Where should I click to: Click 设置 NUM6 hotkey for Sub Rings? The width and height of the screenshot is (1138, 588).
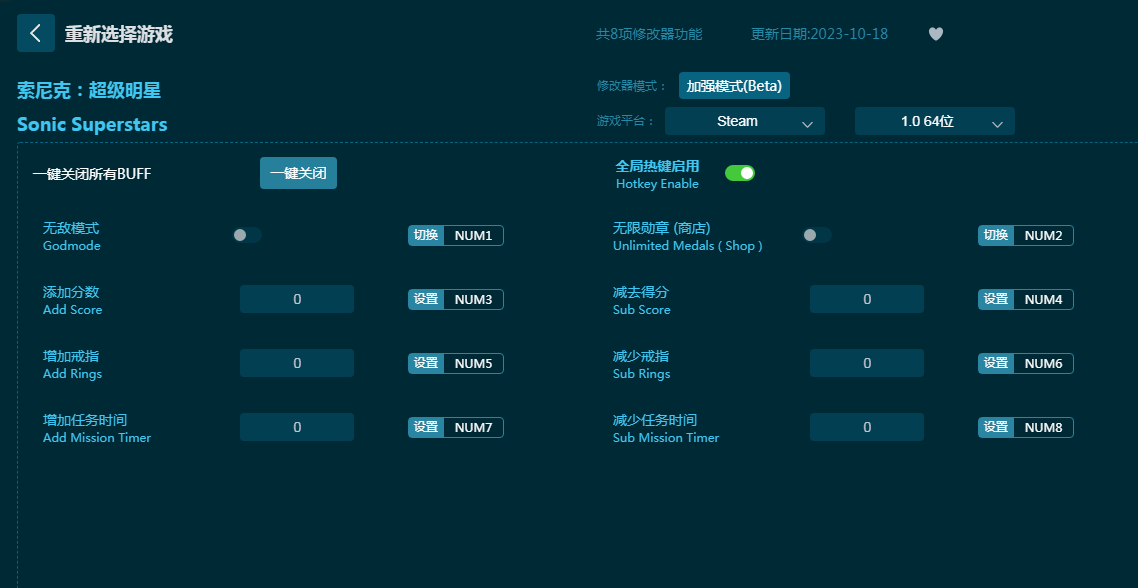(1026, 363)
